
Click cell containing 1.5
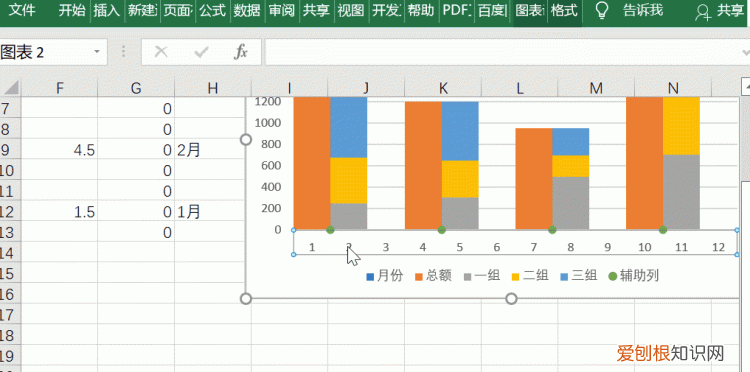(60, 211)
